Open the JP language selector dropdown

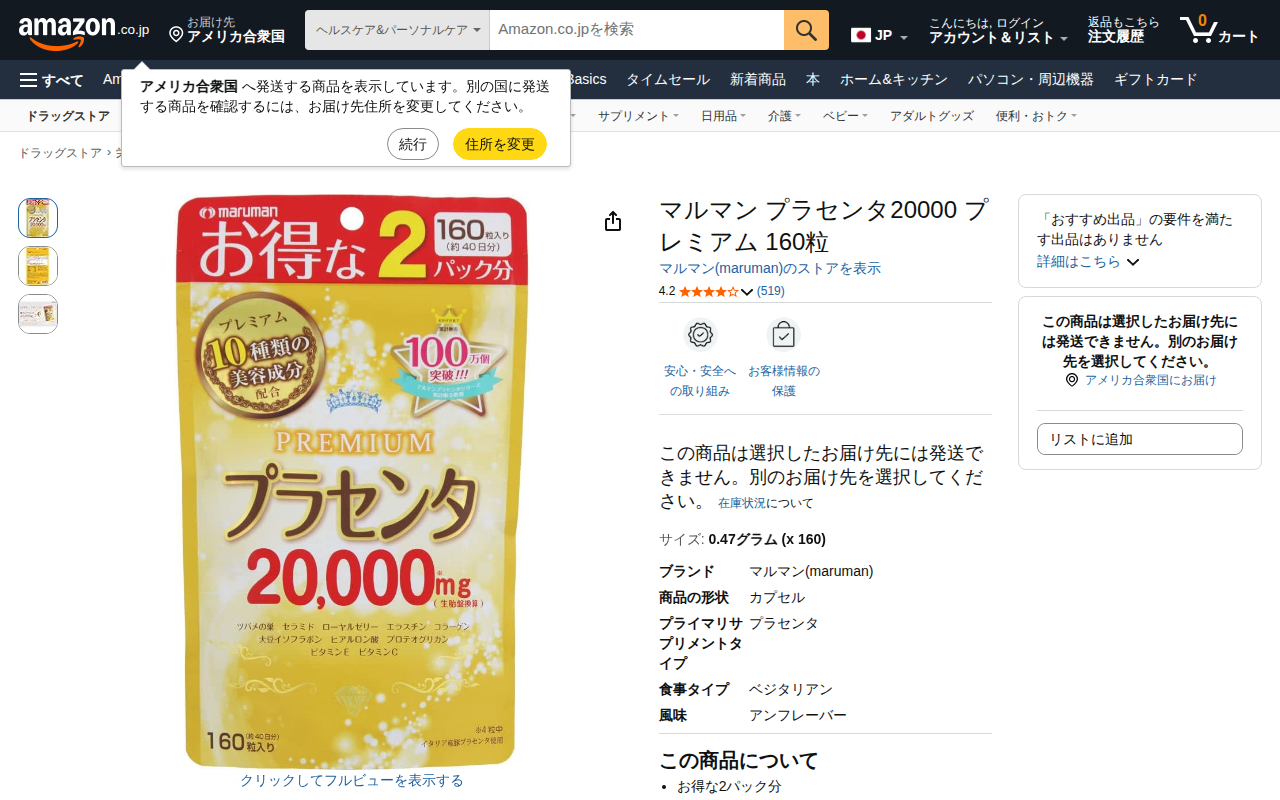[879, 35]
